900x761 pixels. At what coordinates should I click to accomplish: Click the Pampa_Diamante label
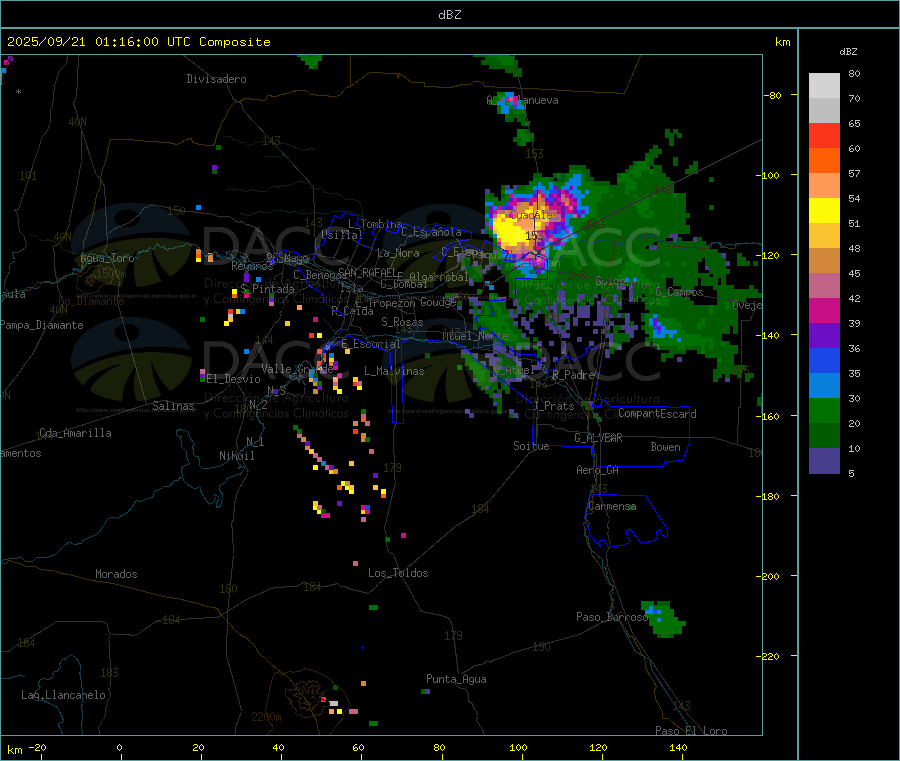coord(42,325)
